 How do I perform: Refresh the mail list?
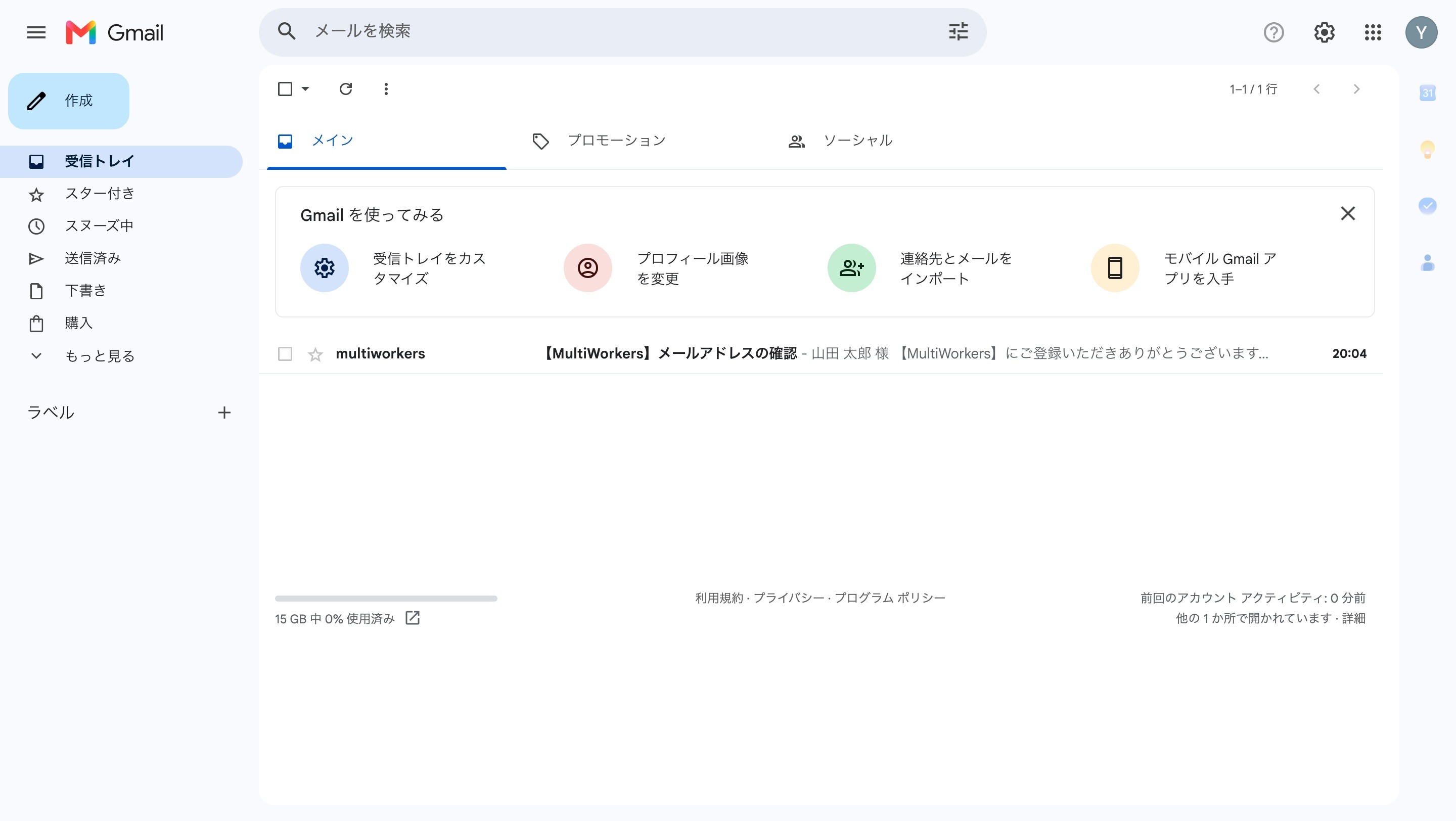(346, 88)
